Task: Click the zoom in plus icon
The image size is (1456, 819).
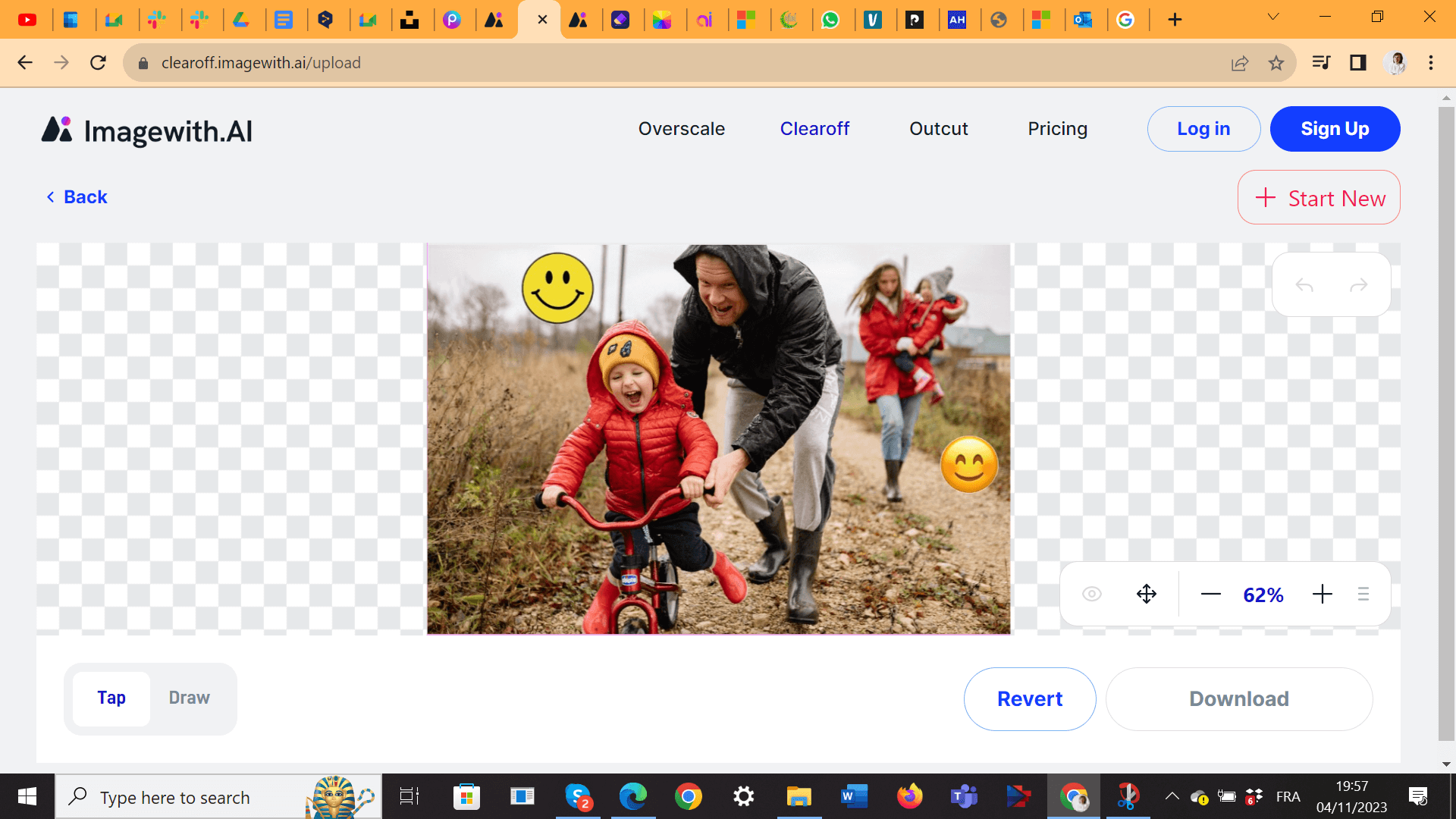Action: 1320,594
